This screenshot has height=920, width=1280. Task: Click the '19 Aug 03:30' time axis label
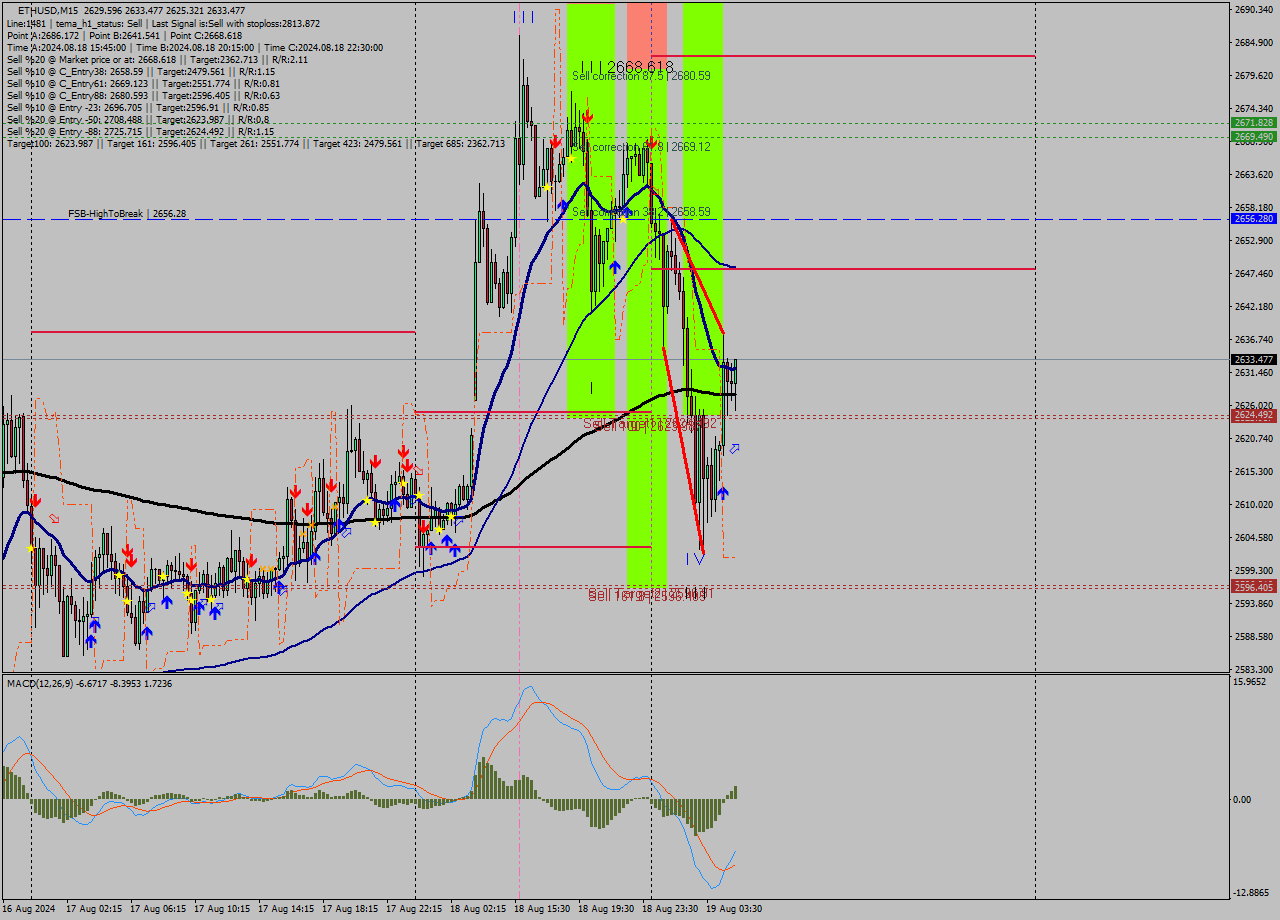pyautogui.click(x=734, y=909)
